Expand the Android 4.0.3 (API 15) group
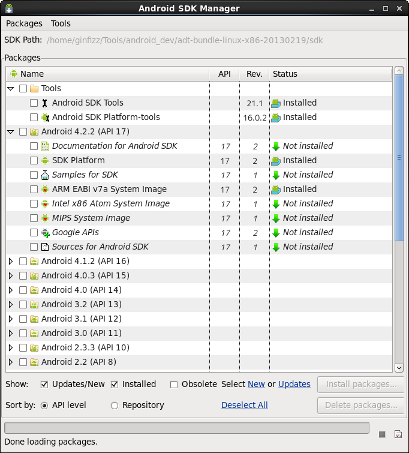Image resolution: width=409 pixels, height=453 pixels. (11, 276)
